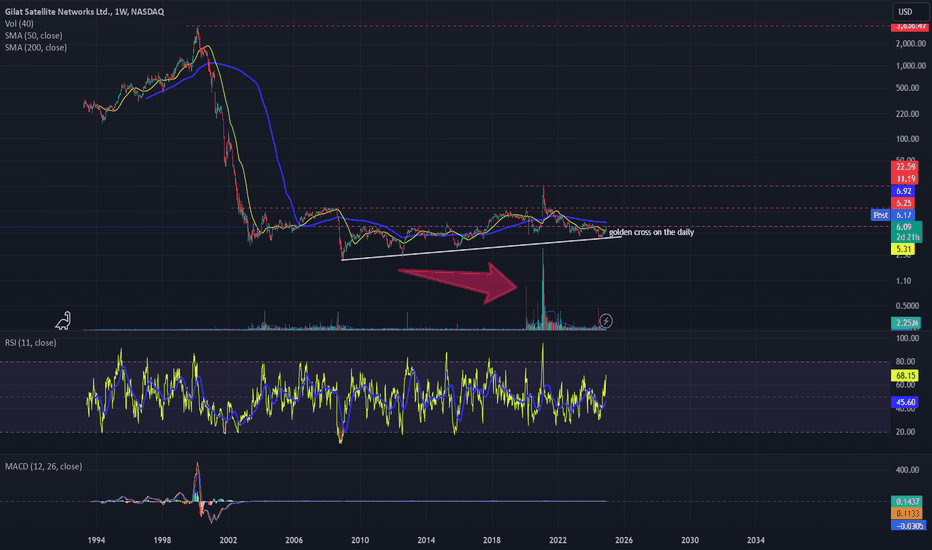Image resolution: width=932 pixels, height=550 pixels.
Task: Click the 80.00 RSI axis label
Action: click(905, 362)
